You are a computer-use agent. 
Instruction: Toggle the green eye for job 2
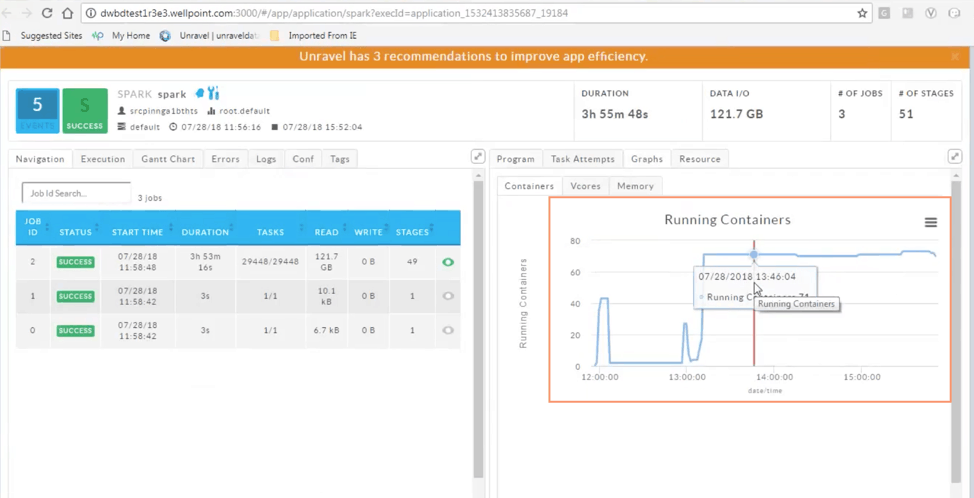[x=448, y=262]
